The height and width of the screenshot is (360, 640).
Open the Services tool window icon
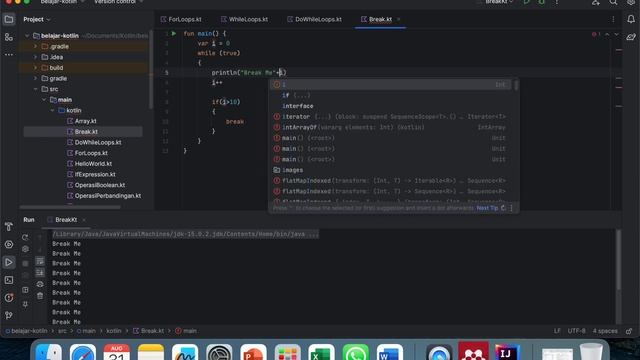coord(9,244)
